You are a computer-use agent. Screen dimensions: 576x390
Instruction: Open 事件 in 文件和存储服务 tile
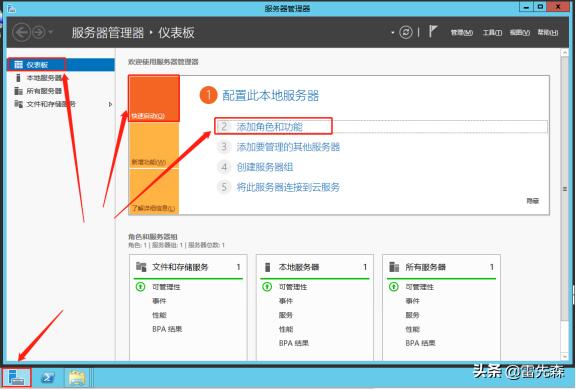pos(159,301)
